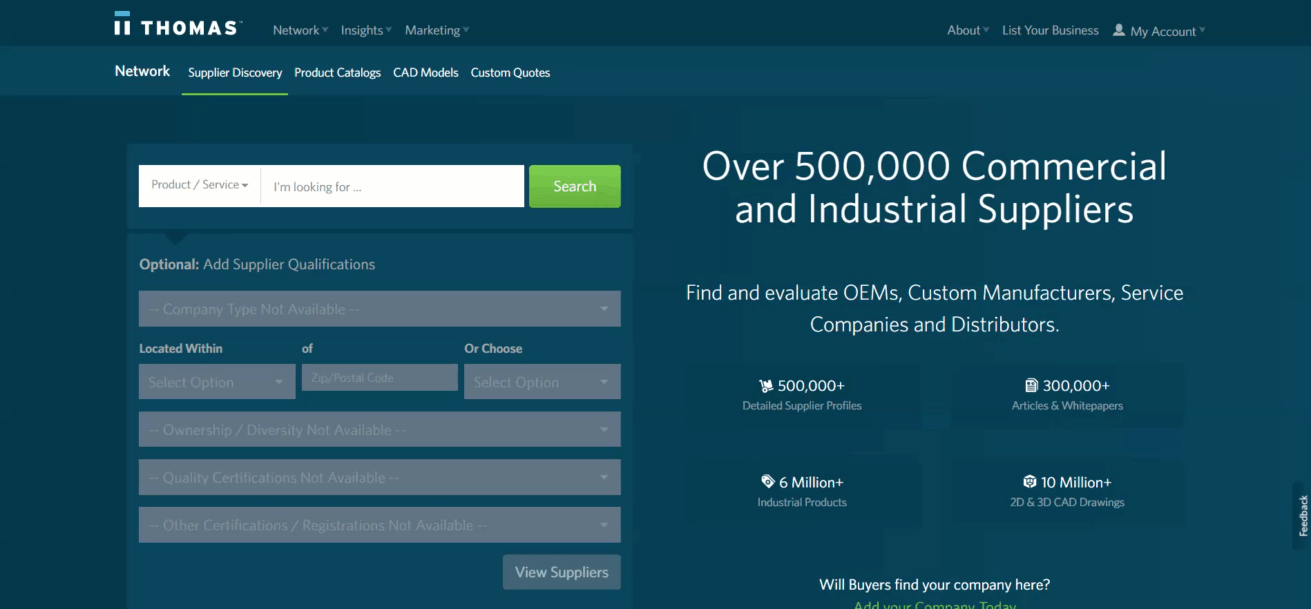Click the My Account user icon

tap(1119, 30)
